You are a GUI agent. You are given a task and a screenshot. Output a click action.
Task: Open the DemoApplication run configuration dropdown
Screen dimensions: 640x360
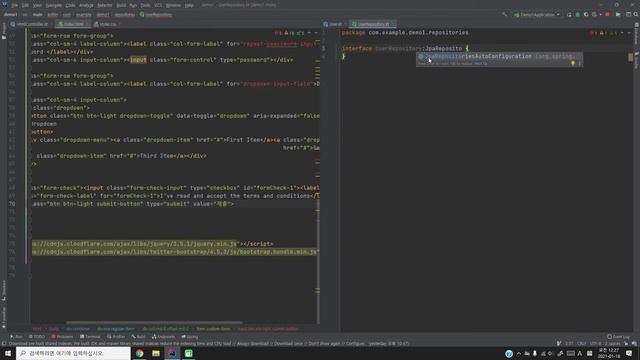pos(536,15)
